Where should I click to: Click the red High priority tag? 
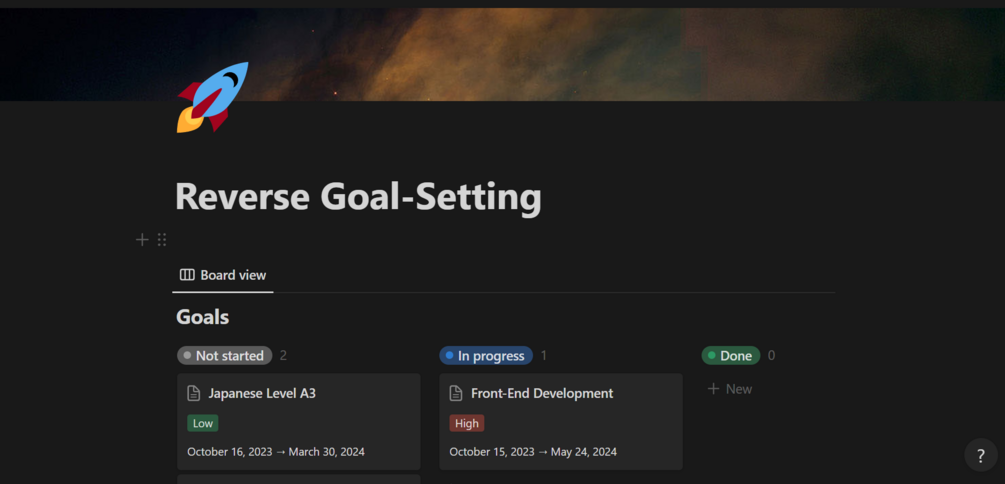point(467,423)
